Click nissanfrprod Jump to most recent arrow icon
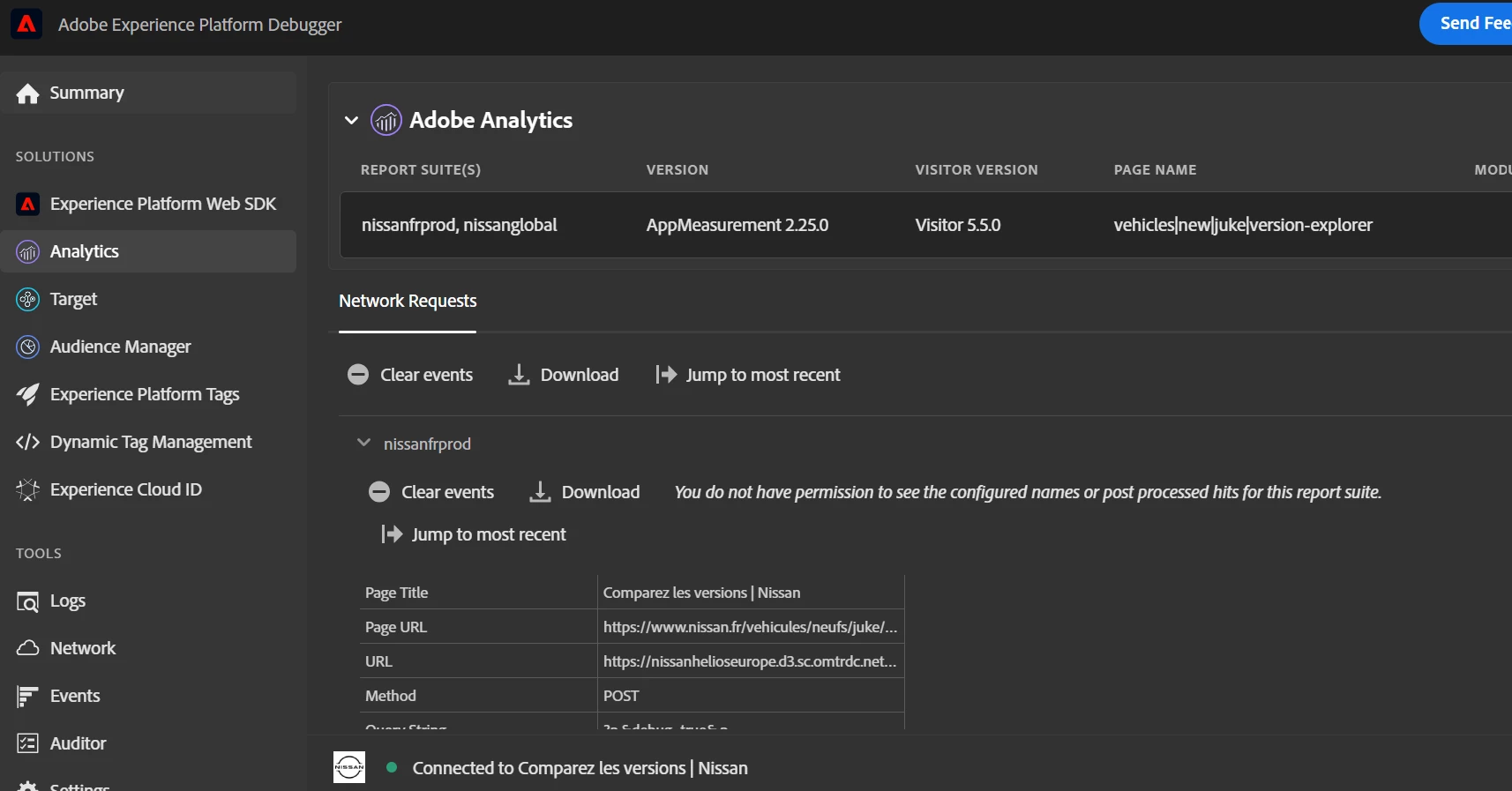 (x=392, y=534)
